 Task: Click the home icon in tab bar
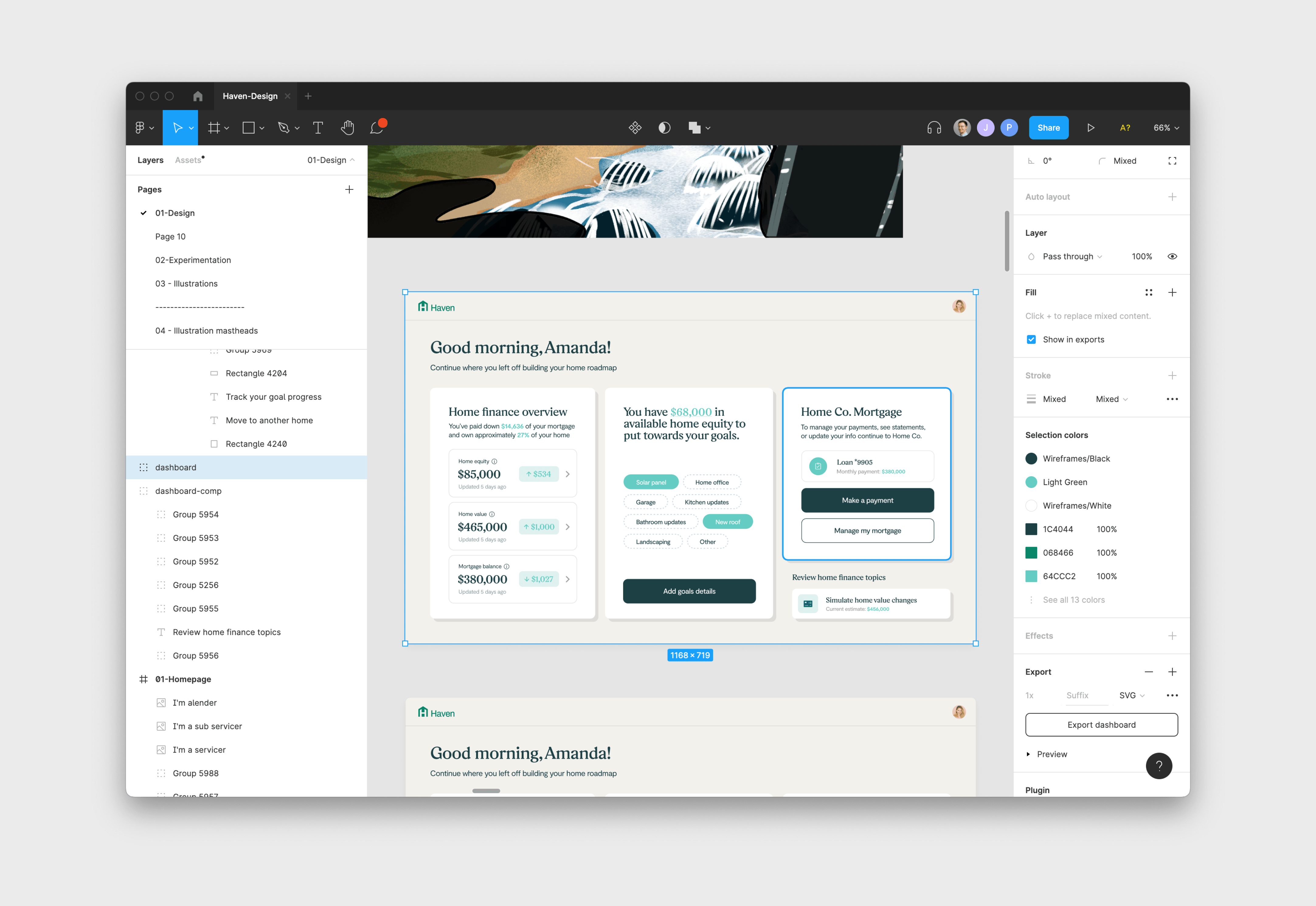(197, 96)
